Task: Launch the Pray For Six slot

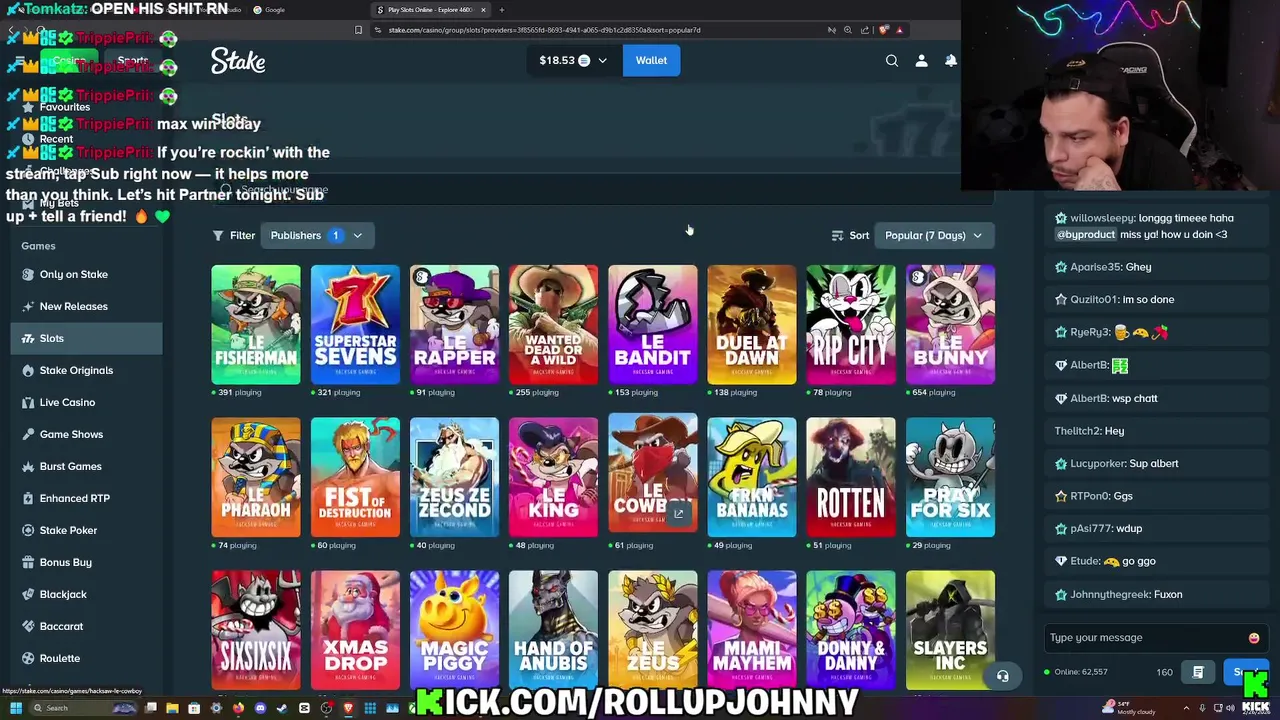Action: click(950, 477)
